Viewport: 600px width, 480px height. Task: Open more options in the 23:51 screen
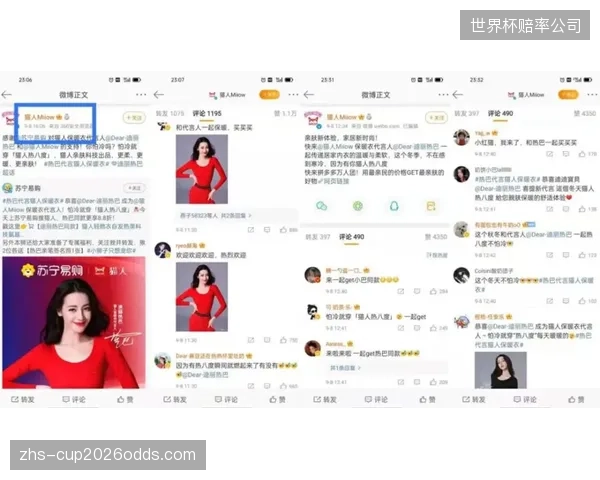click(x=443, y=95)
